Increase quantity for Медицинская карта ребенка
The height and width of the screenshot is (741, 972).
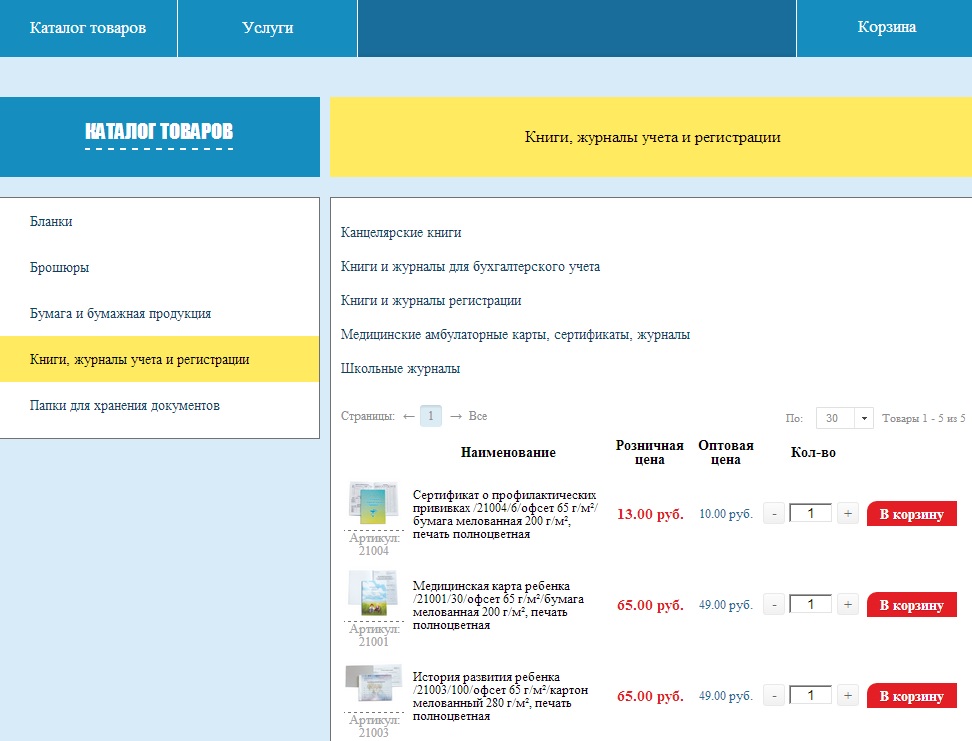tap(847, 605)
